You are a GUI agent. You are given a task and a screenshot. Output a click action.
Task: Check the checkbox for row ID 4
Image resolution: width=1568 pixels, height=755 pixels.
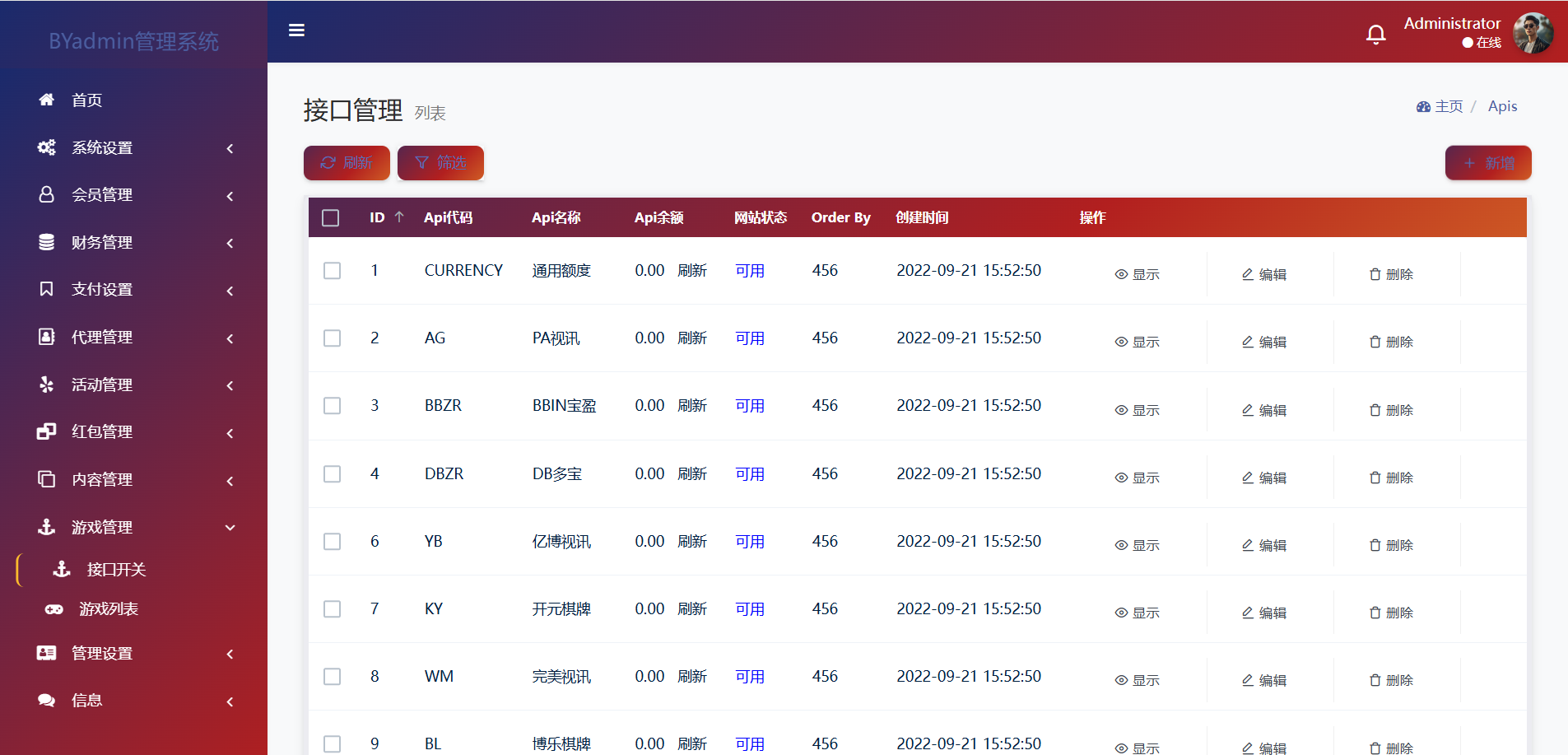click(332, 474)
